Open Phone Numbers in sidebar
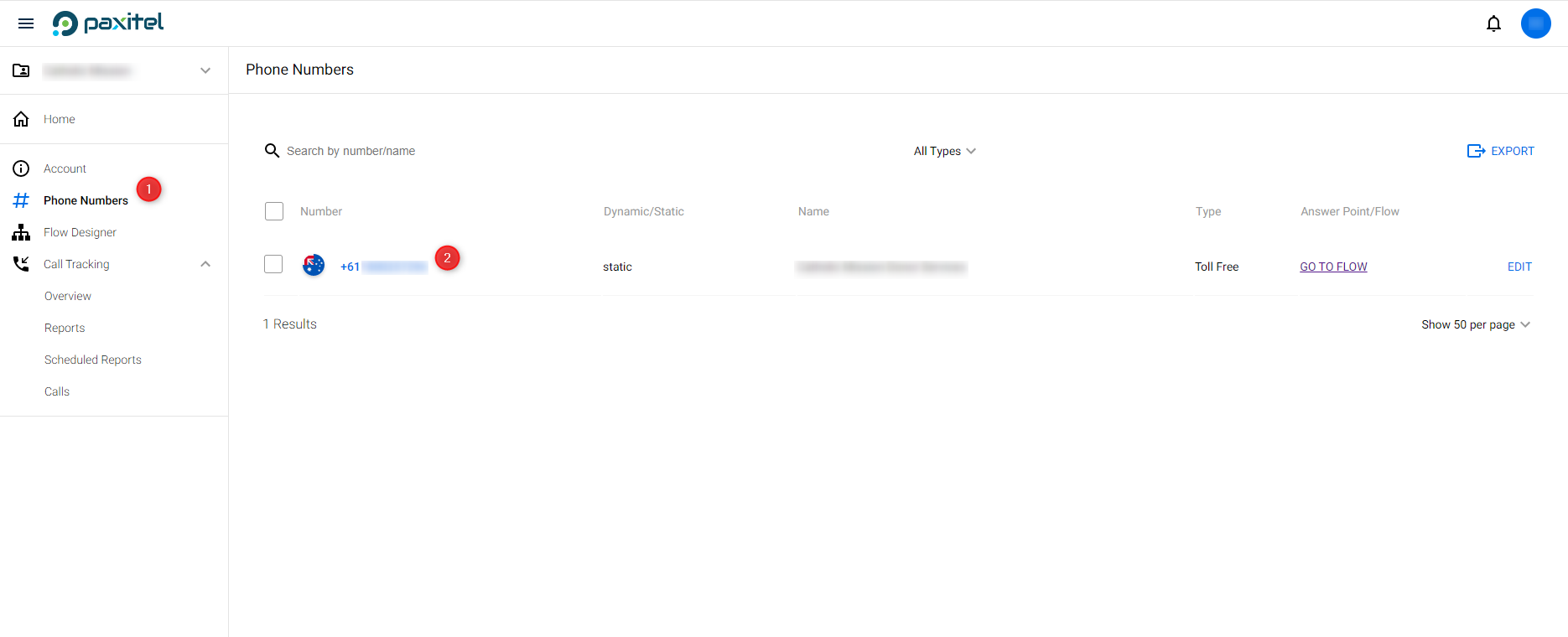 pyautogui.click(x=86, y=200)
